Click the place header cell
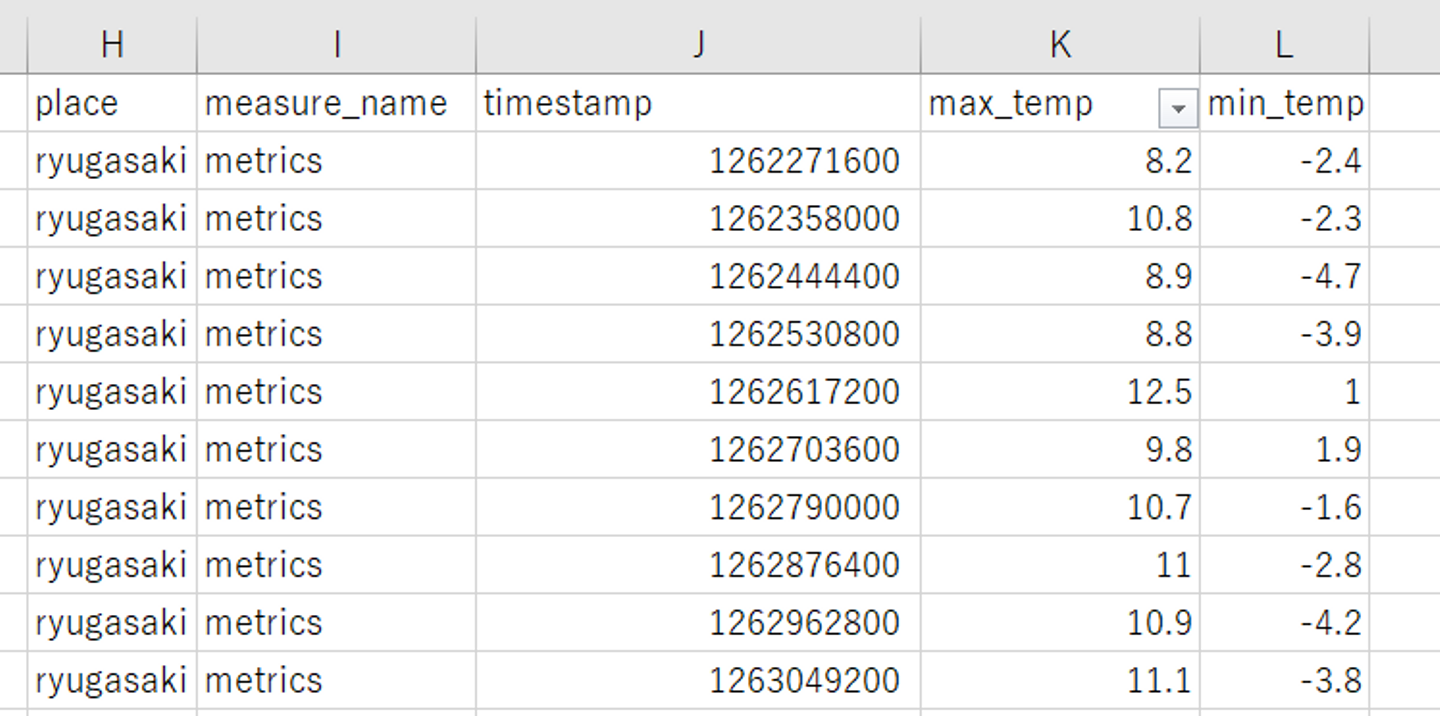 [x=112, y=103]
